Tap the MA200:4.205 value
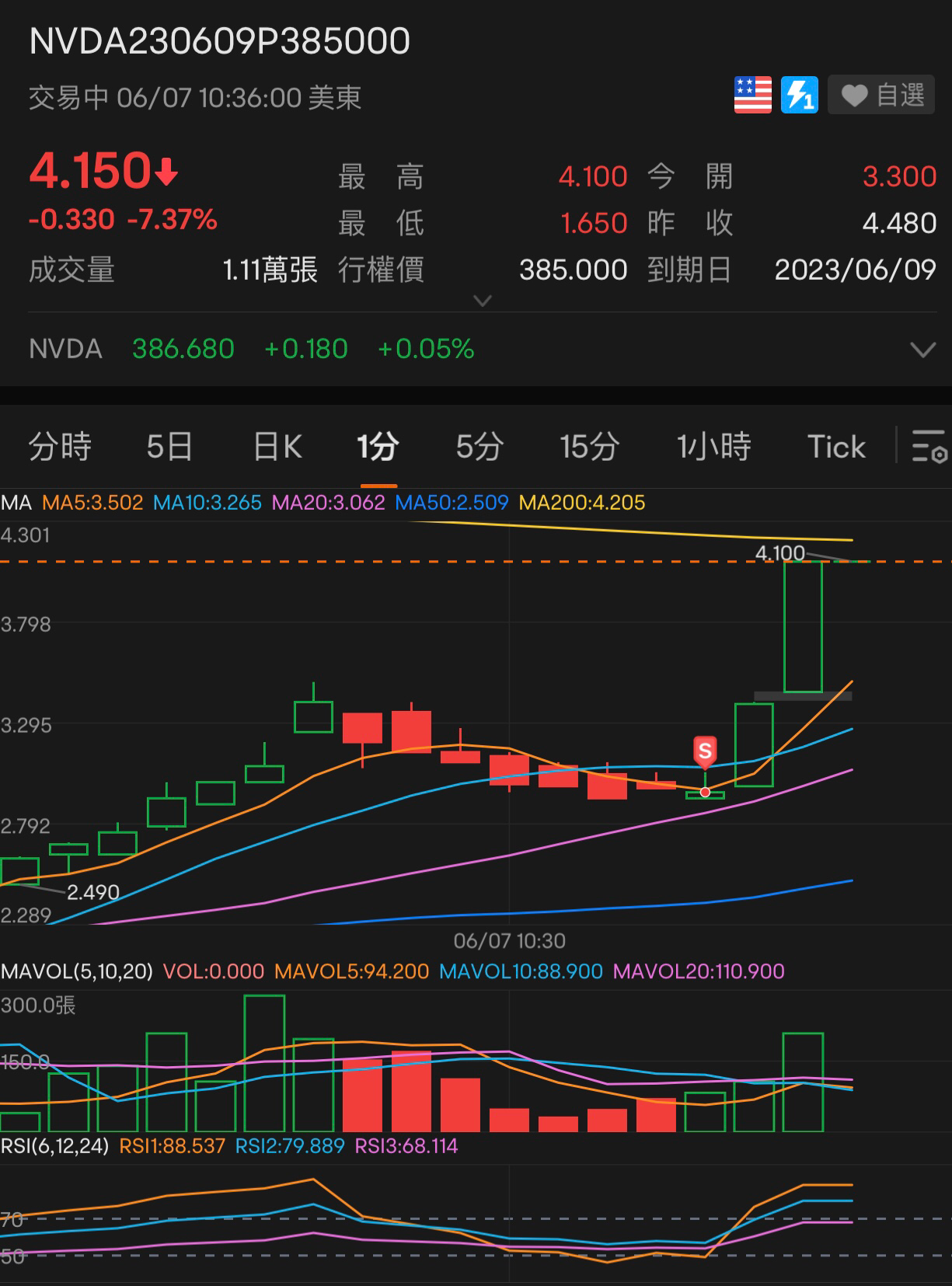952x1286 pixels. (582, 503)
